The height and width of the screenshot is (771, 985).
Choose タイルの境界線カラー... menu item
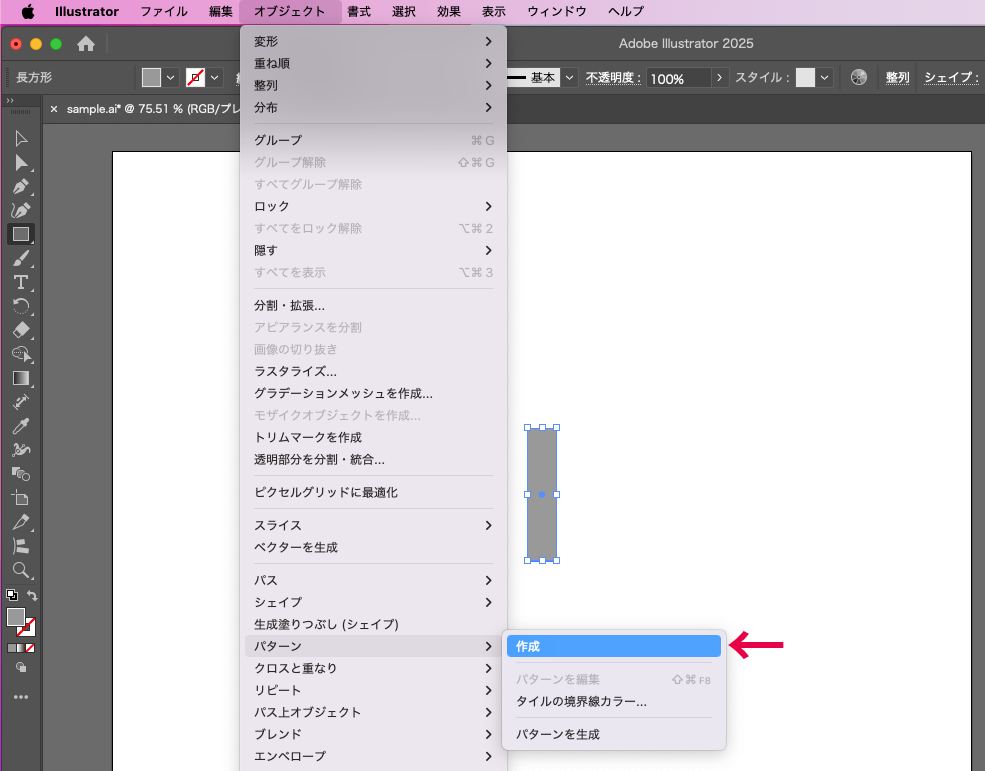(x=614, y=701)
